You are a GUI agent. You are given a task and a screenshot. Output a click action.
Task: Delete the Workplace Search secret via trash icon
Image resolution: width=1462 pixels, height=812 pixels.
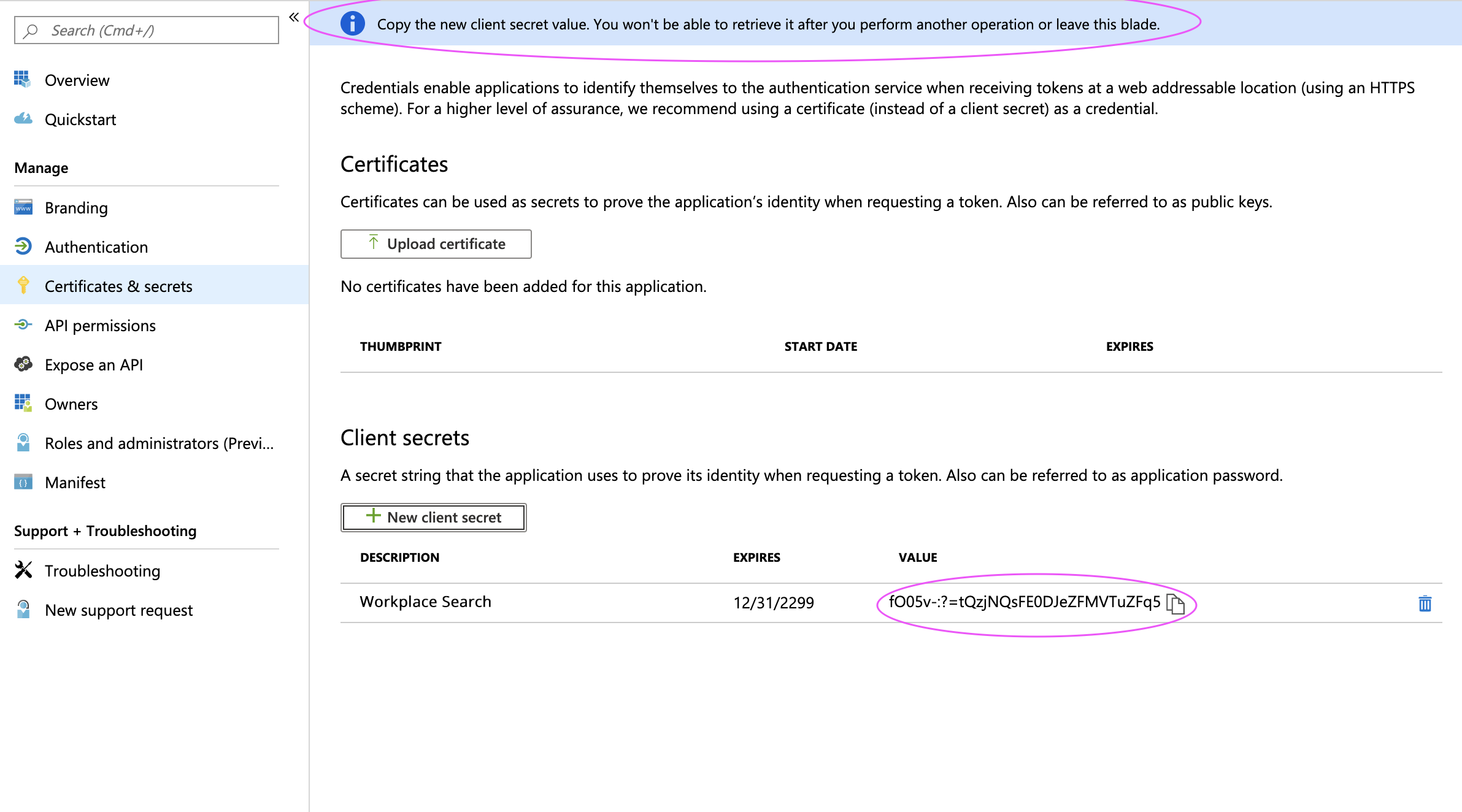click(x=1425, y=604)
